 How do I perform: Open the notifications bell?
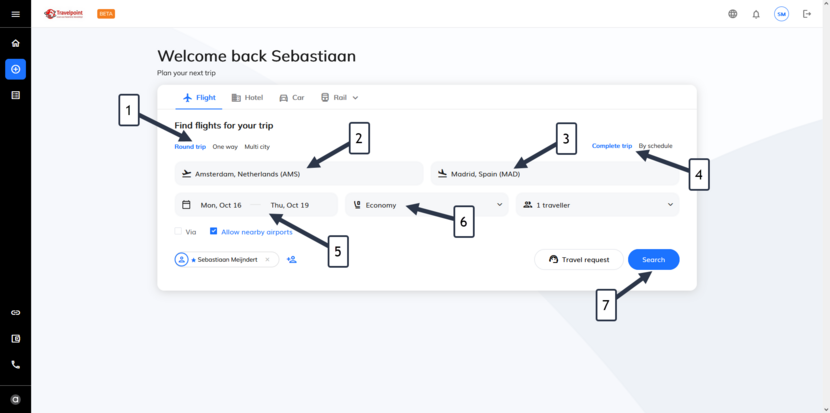pos(756,14)
